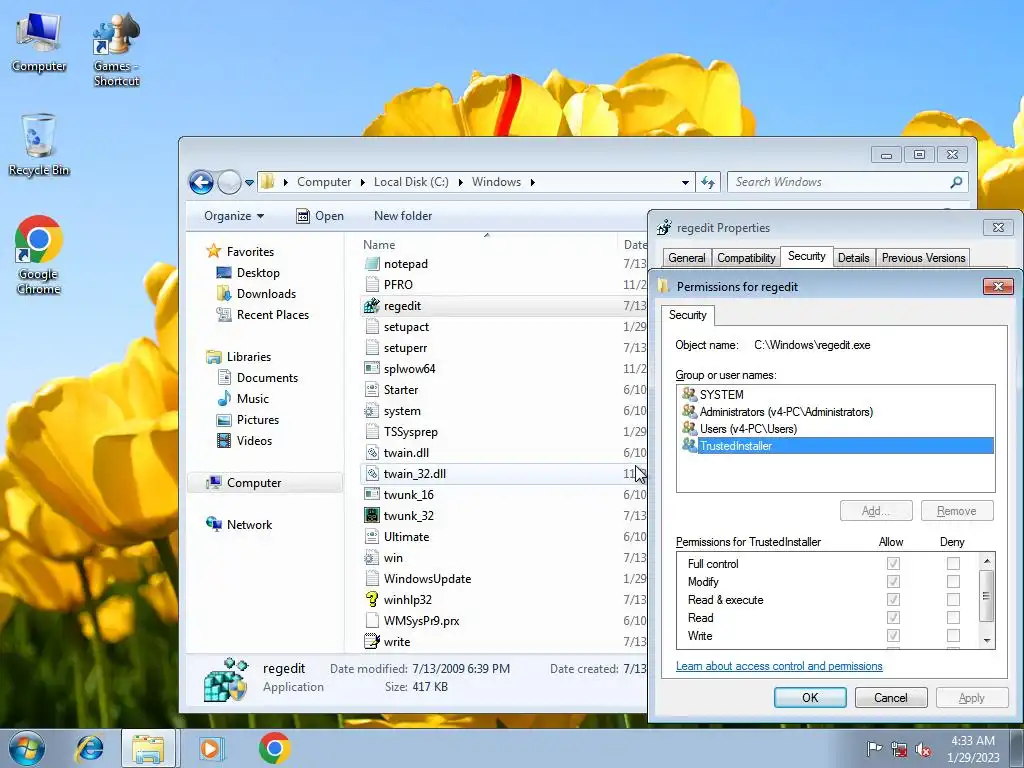Switch to the Compatibility tab
This screenshot has height=768, width=1024.
746,258
